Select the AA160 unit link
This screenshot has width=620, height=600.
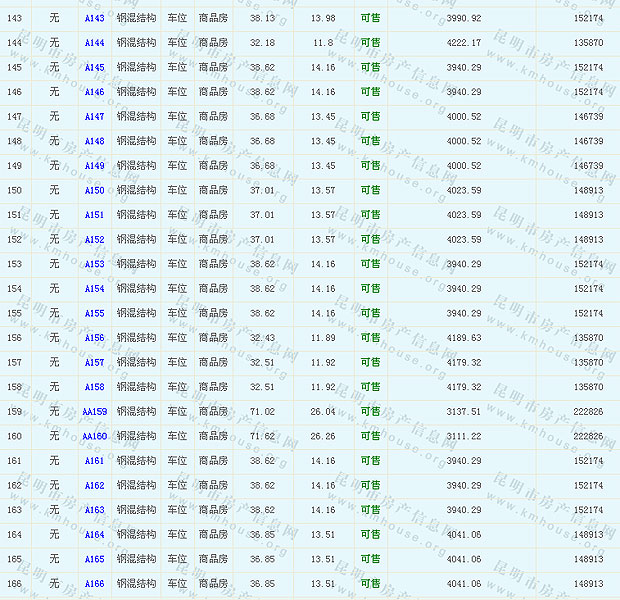[94, 436]
